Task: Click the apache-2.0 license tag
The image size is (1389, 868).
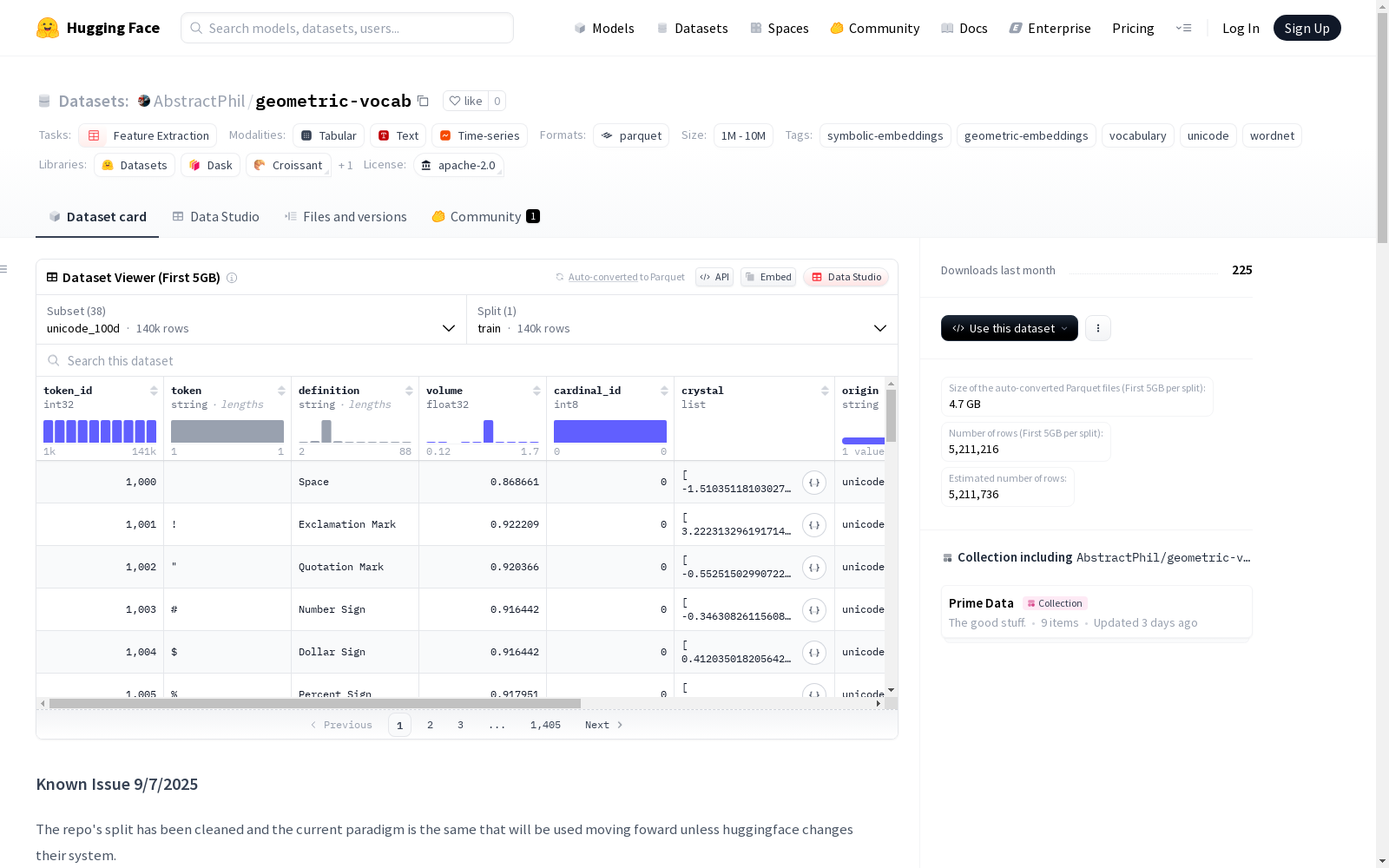Action: coord(458,165)
